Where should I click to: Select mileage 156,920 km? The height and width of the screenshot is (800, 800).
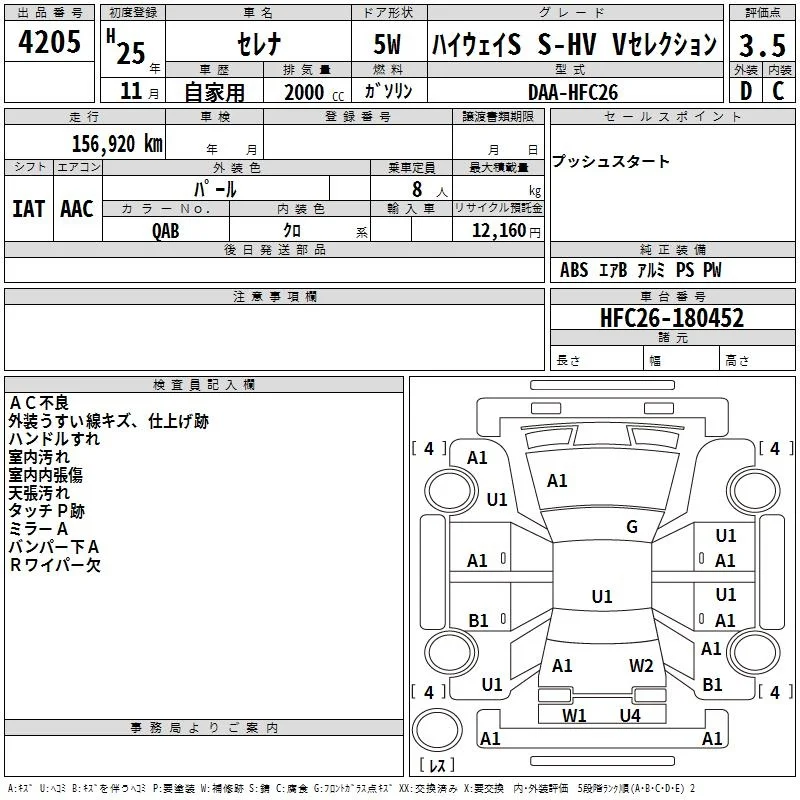pyautogui.click(x=117, y=144)
